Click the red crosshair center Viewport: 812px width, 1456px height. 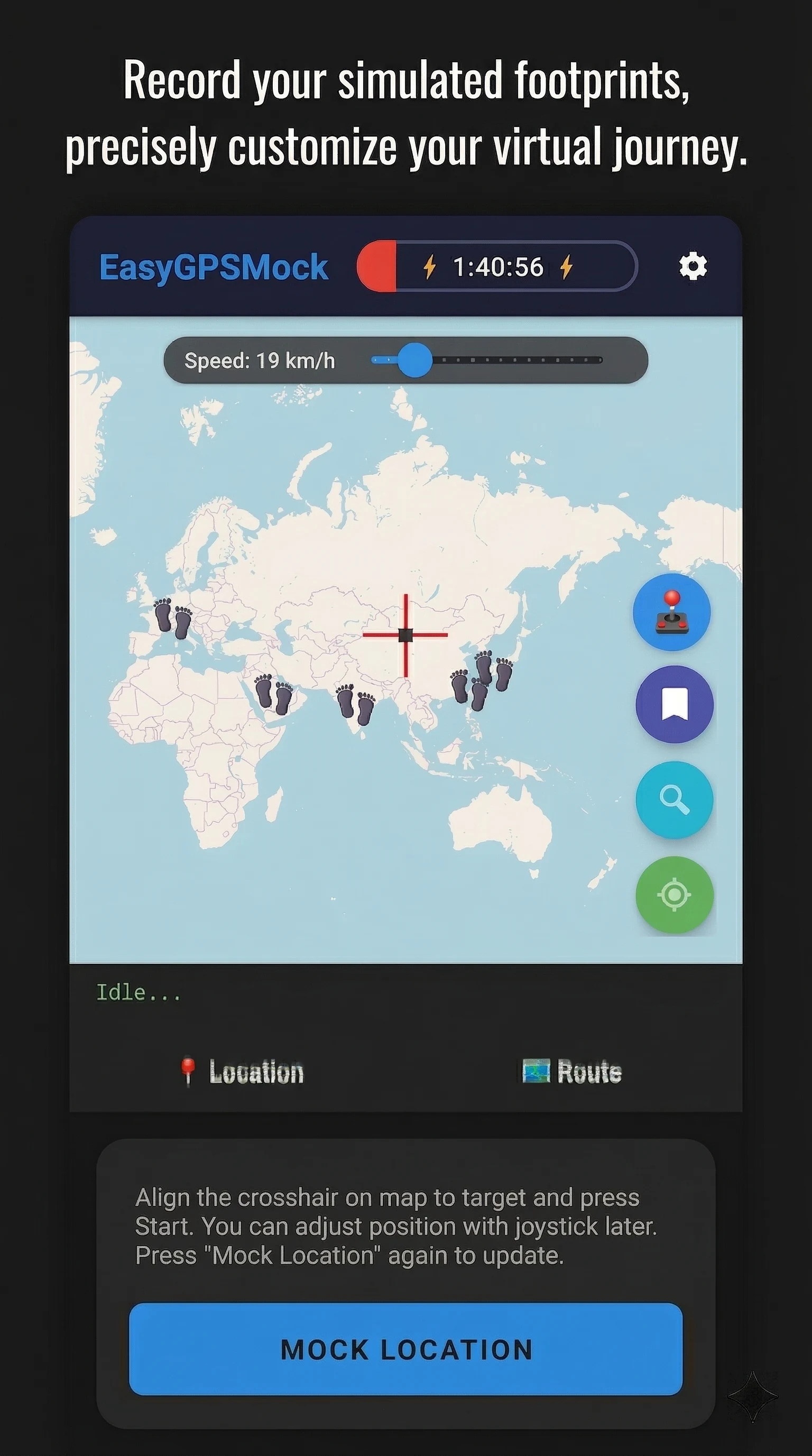[x=405, y=635]
